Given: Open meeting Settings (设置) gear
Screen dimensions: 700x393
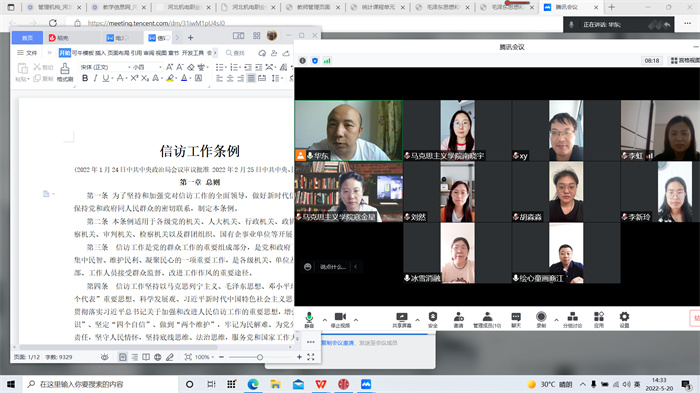Looking at the screenshot, I should (624, 320).
